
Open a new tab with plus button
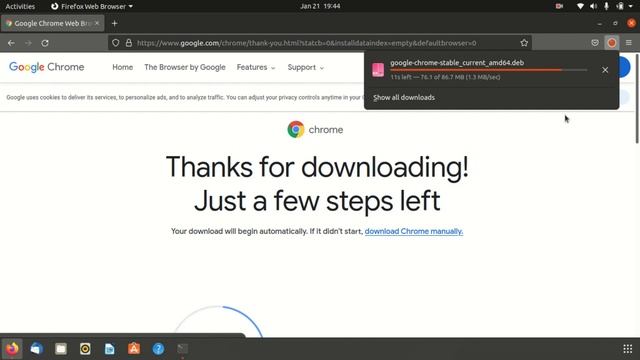[x=115, y=24]
